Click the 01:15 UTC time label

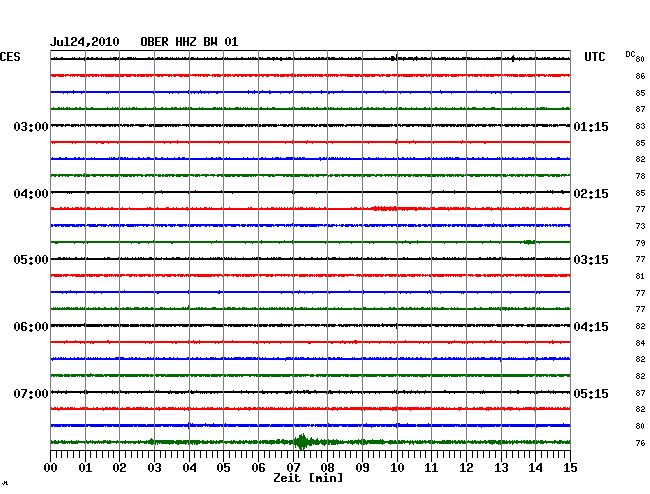591,126
